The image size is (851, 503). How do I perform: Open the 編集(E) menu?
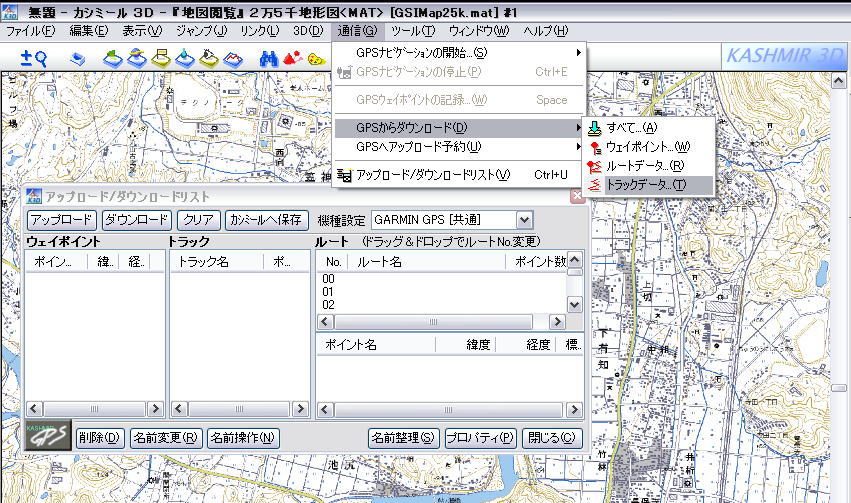pyautogui.click(x=88, y=31)
